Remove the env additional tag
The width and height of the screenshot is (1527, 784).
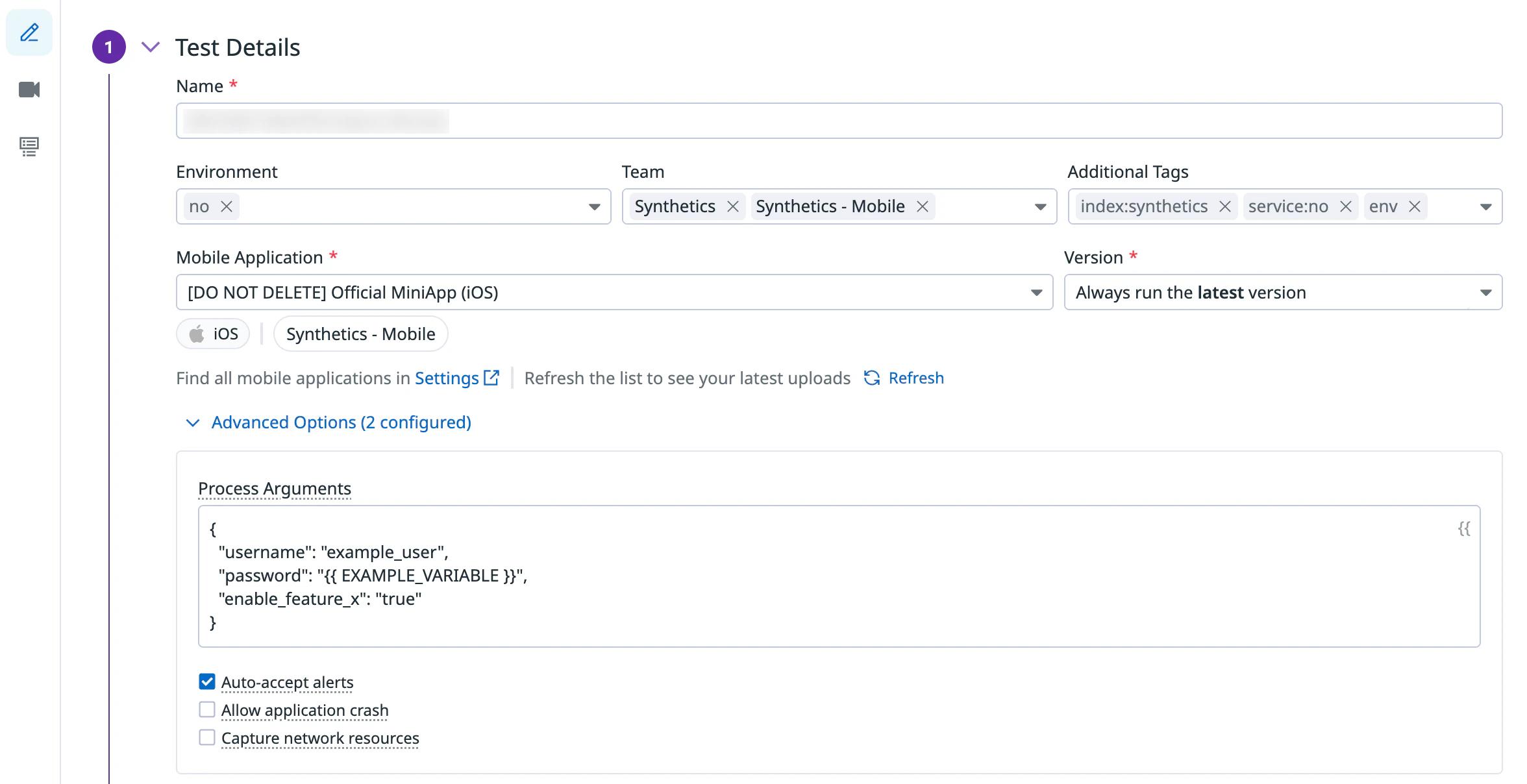point(1414,206)
